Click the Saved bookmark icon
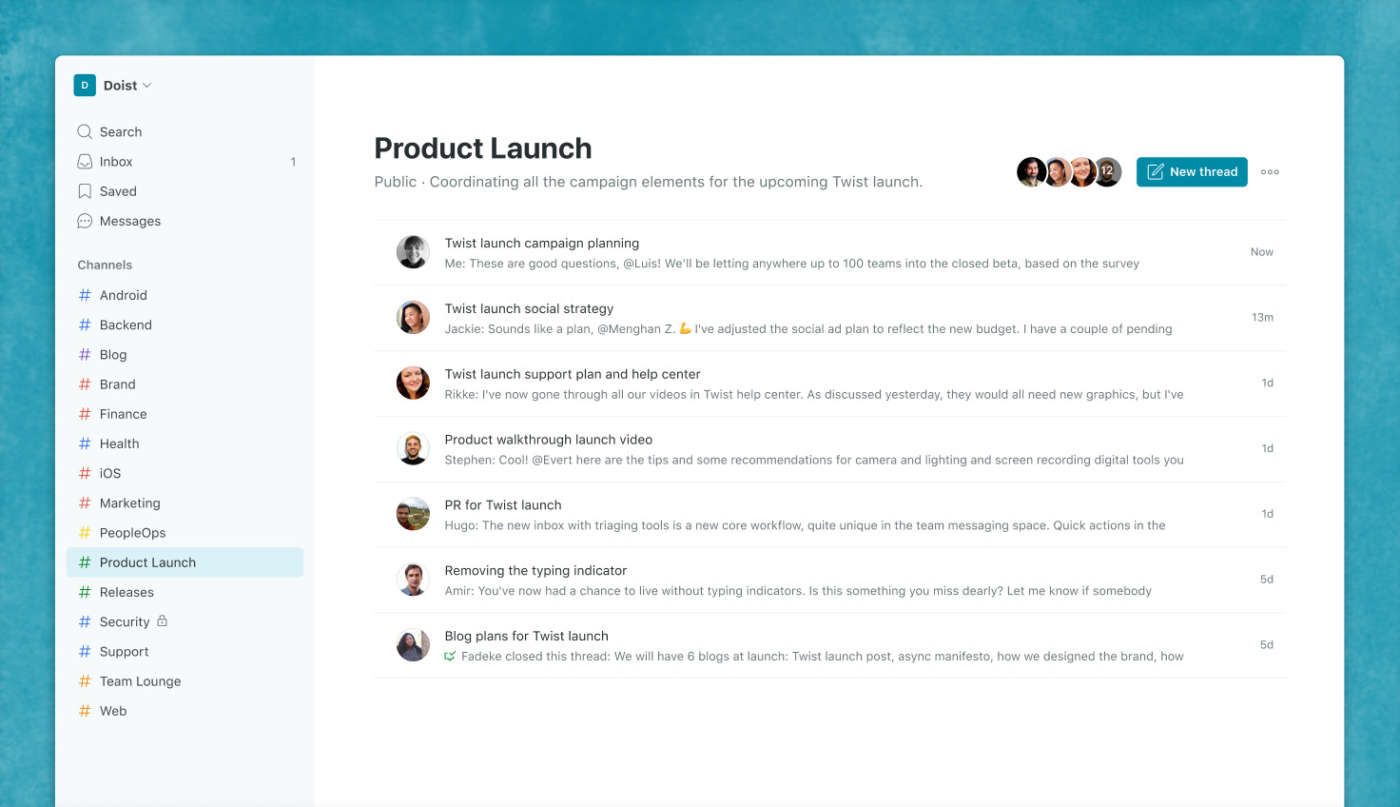Viewport: 1400px width, 807px height. pyautogui.click(x=85, y=191)
